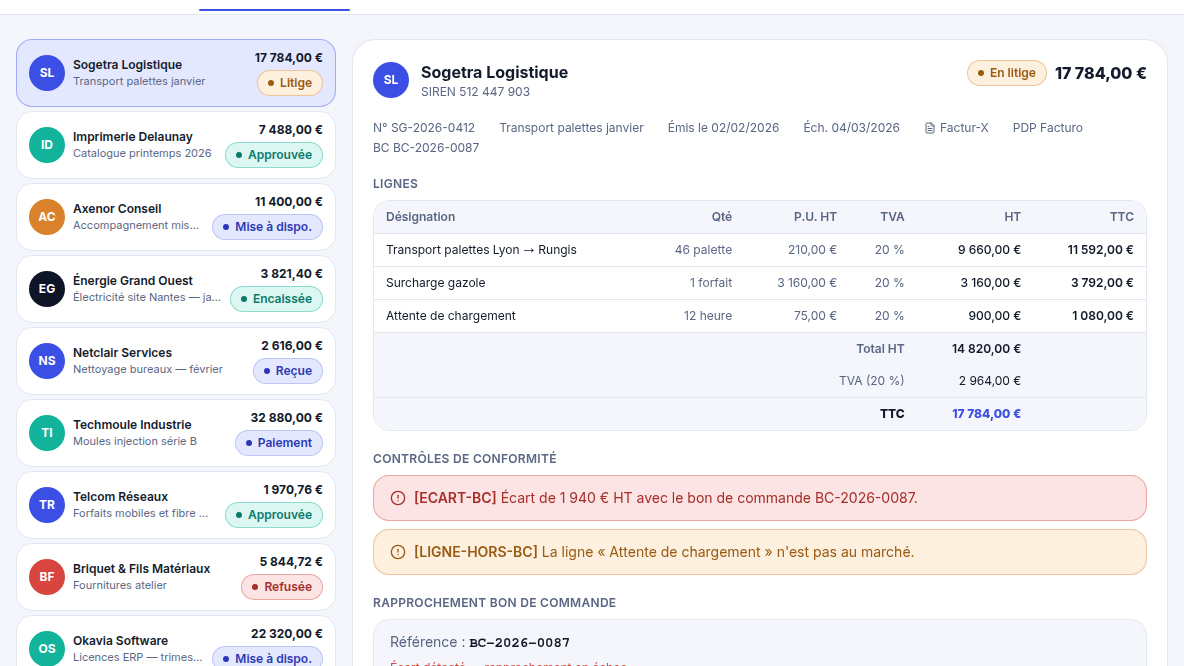Click Émis le 02/02/2026 date
Image resolution: width=1184 pixels, height=666 pixels.
click(x=723, y=128)
